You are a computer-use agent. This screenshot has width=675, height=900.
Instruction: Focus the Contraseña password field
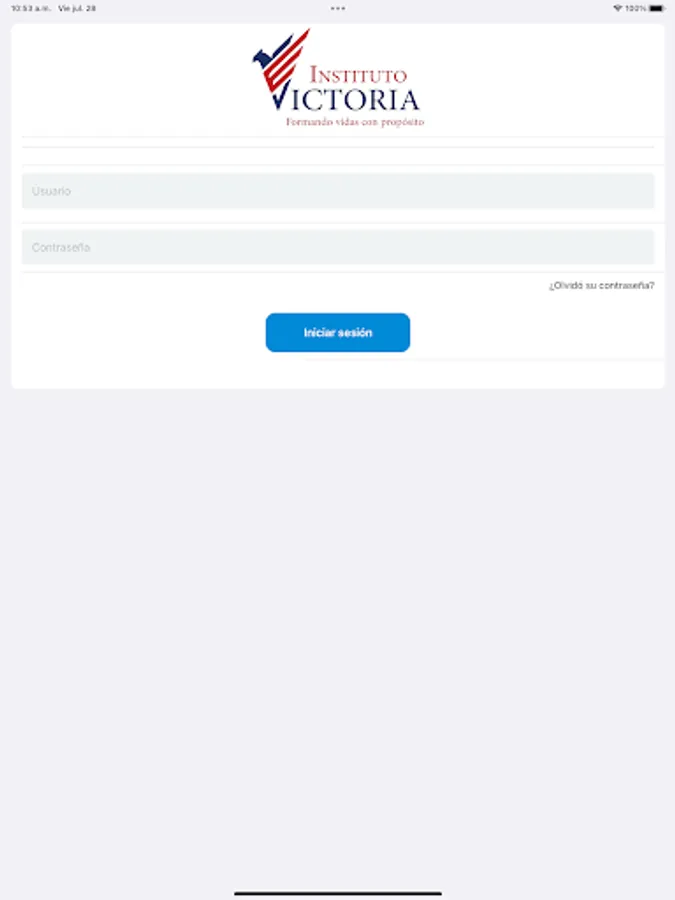pyautogui.click(x=338, y=247)
